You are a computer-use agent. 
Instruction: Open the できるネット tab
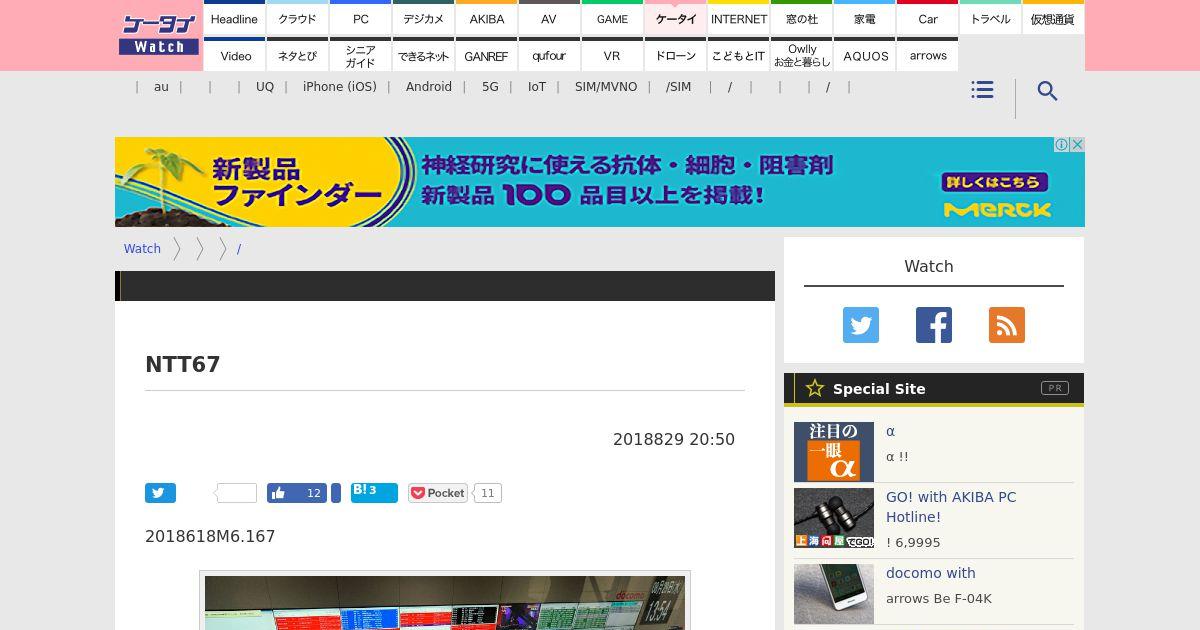tap(423, 56)
